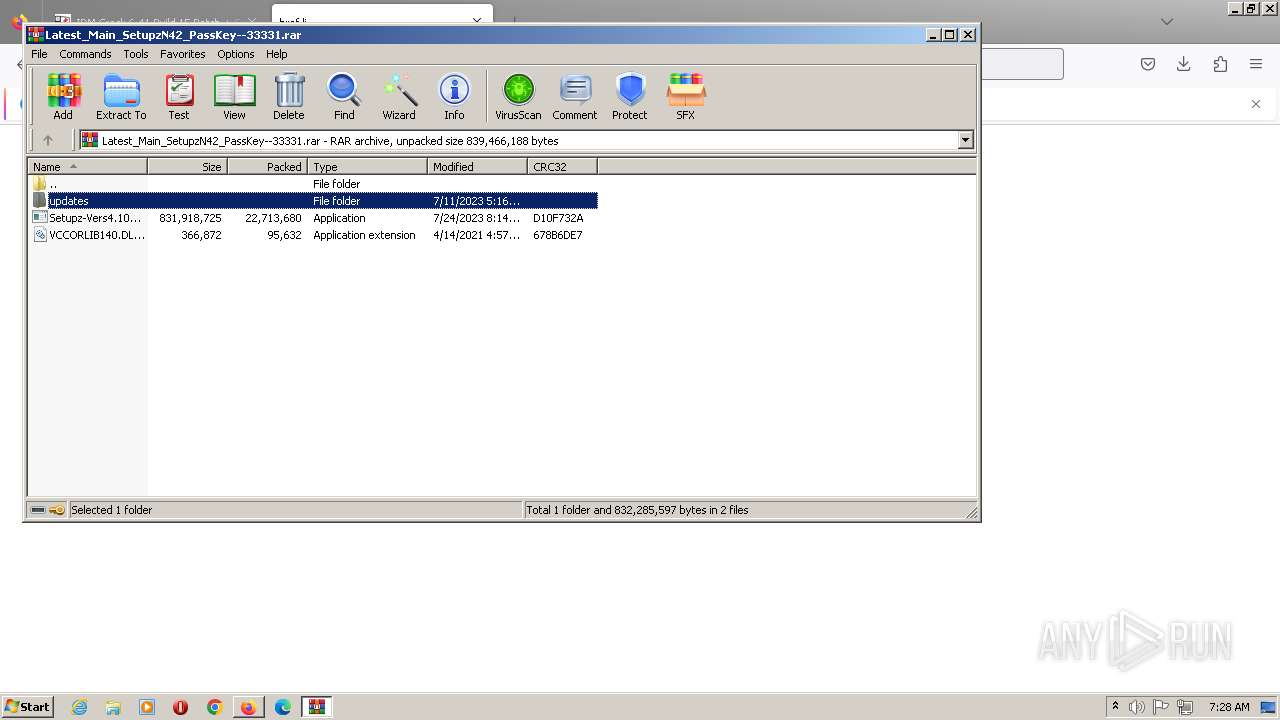Switch to Firefox in taskbar

pos(249,707)
